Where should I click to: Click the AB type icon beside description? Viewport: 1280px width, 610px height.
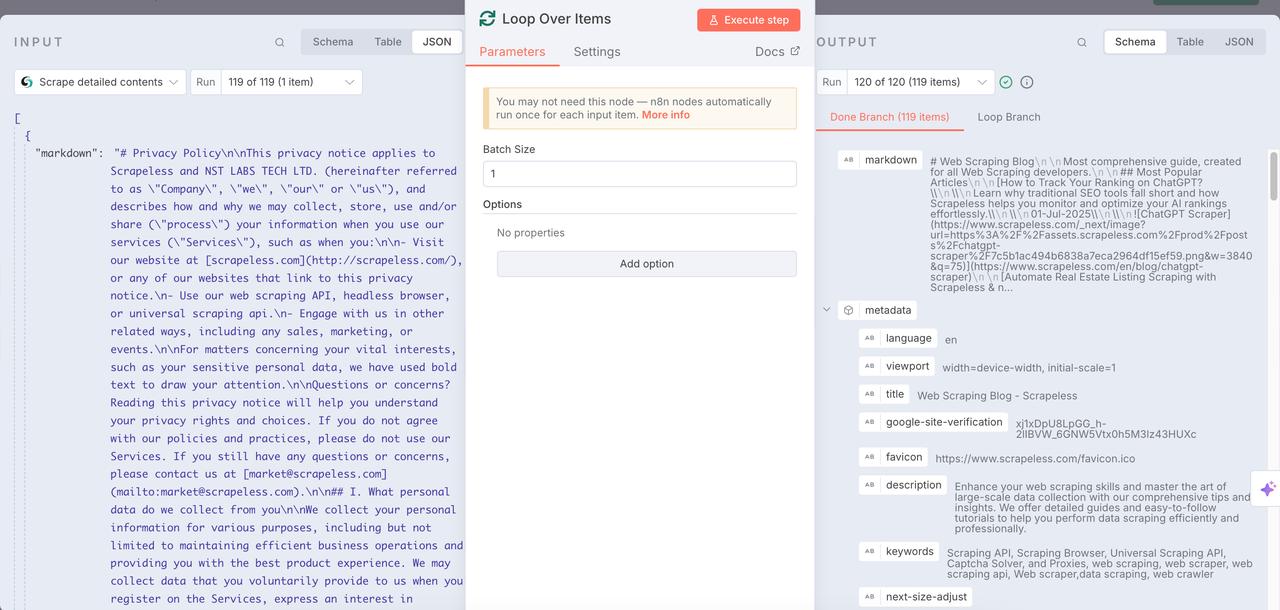pyautogui.click(x=870, y=485)
